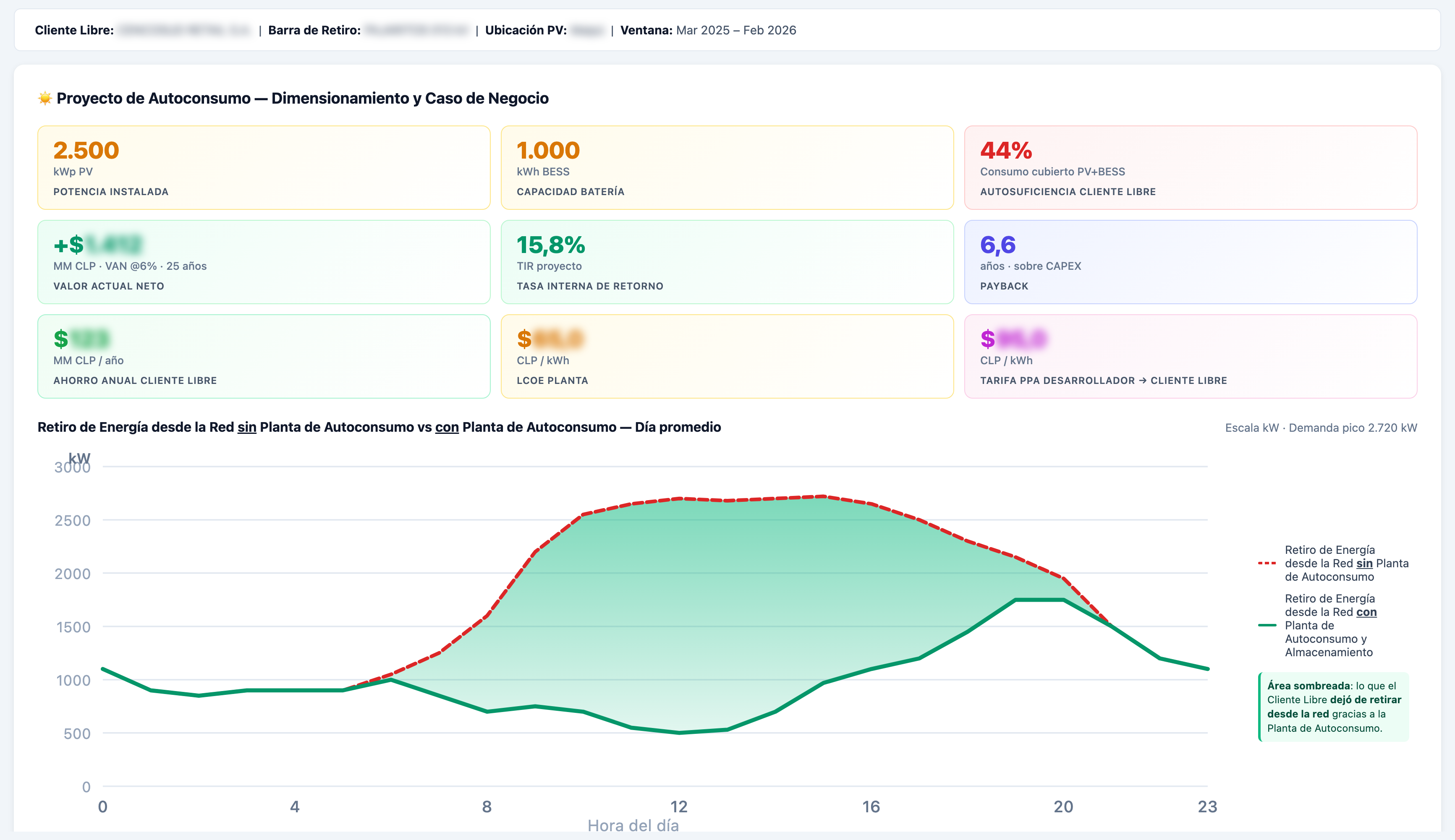Click the solid green legend line marker
The height and width of the screenshot is (840, 1455).
1267,625
